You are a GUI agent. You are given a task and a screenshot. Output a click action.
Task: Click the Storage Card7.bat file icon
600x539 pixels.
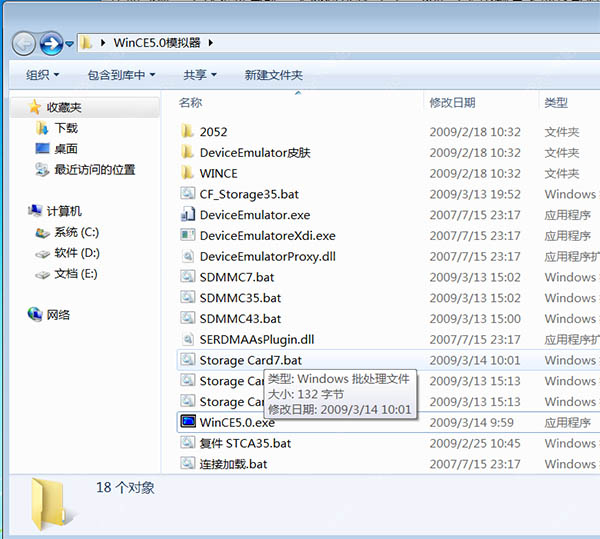(x=188, y=359)
